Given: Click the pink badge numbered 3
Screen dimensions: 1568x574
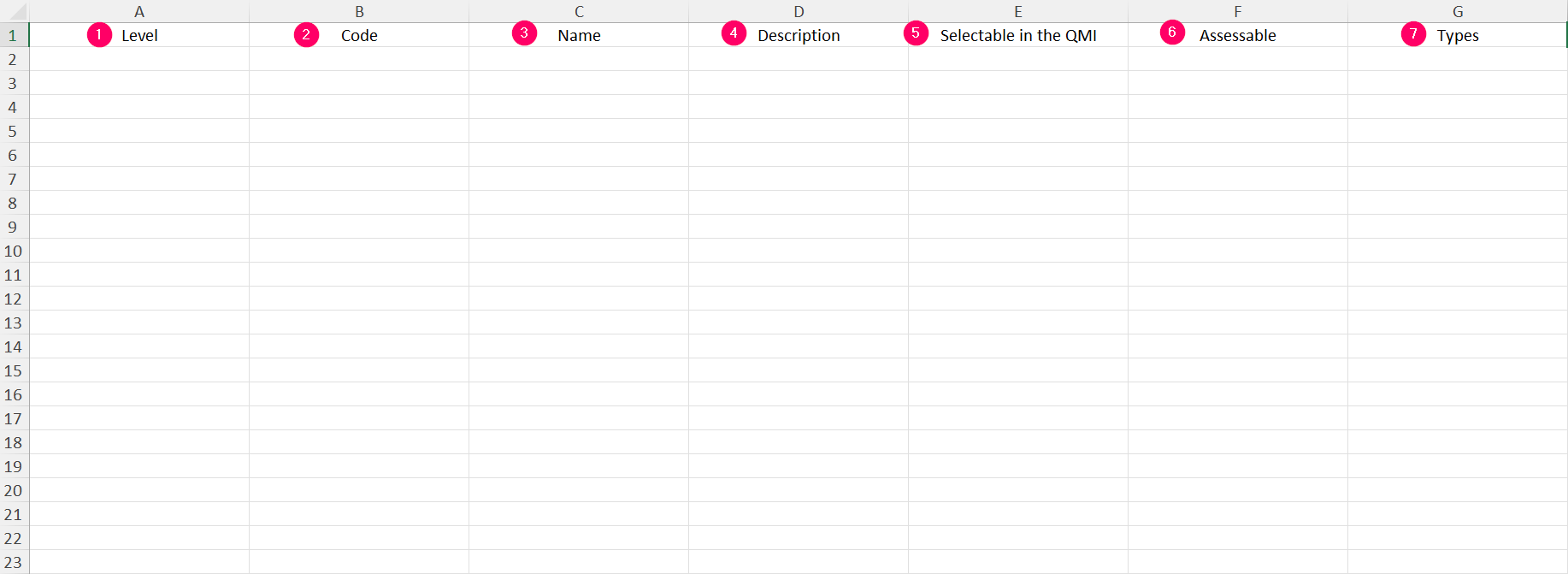Looking at the screenshot, I should [524, 35].
